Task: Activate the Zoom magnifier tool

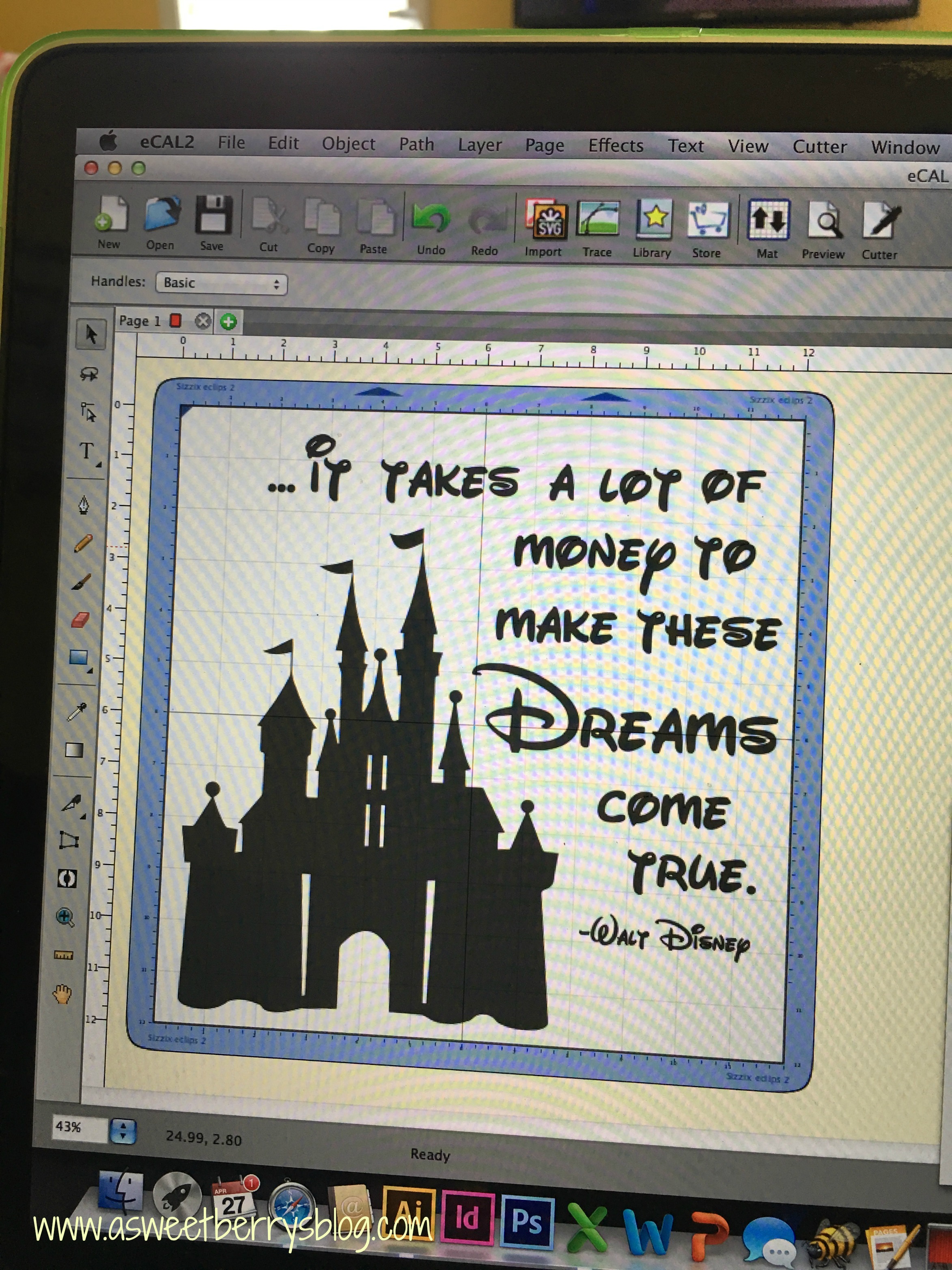Action: (x=65, y=917)
